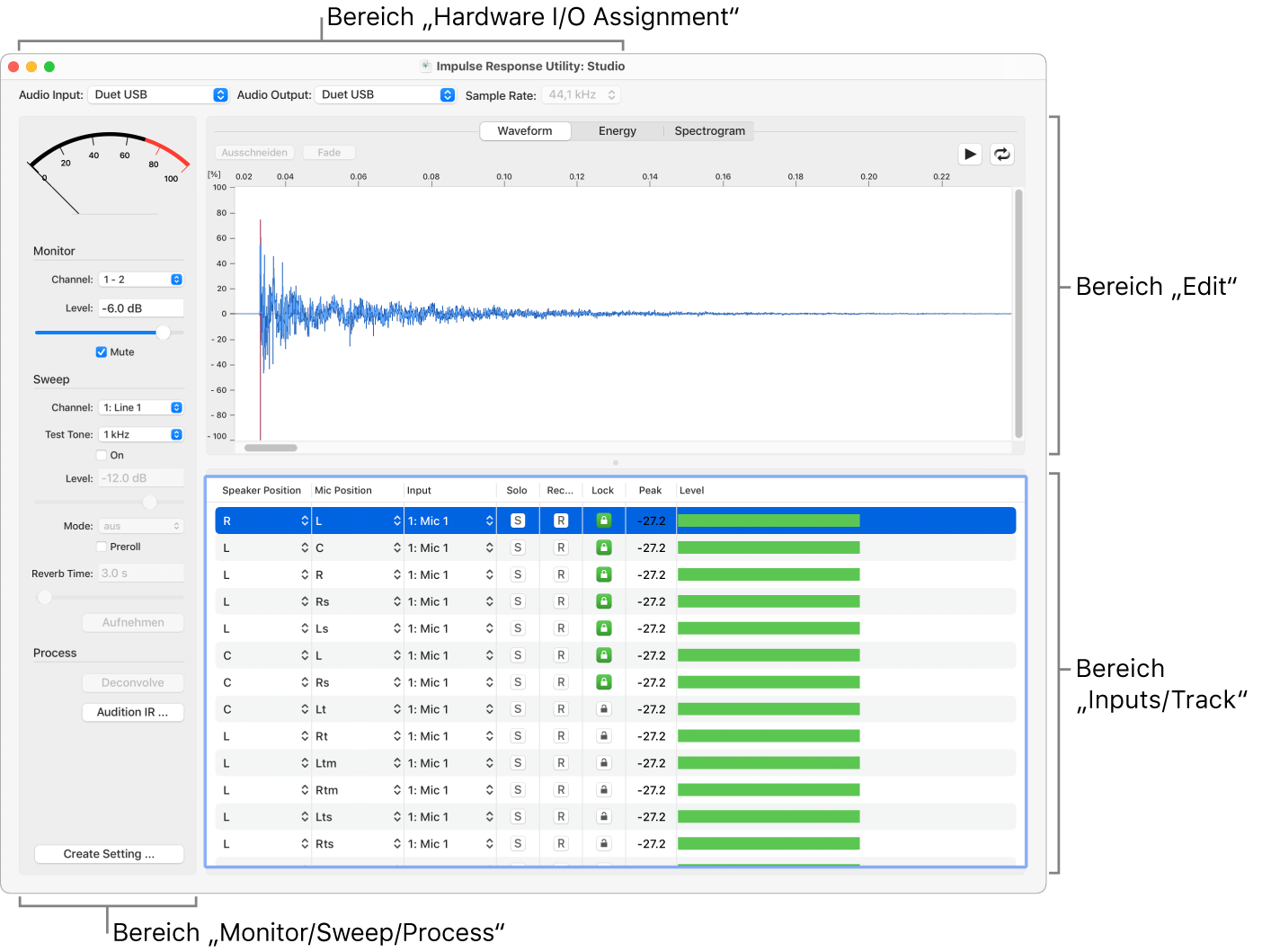
Task: Click the Monitor Level field showing -6.0 dB
Action: coord(141,308)
